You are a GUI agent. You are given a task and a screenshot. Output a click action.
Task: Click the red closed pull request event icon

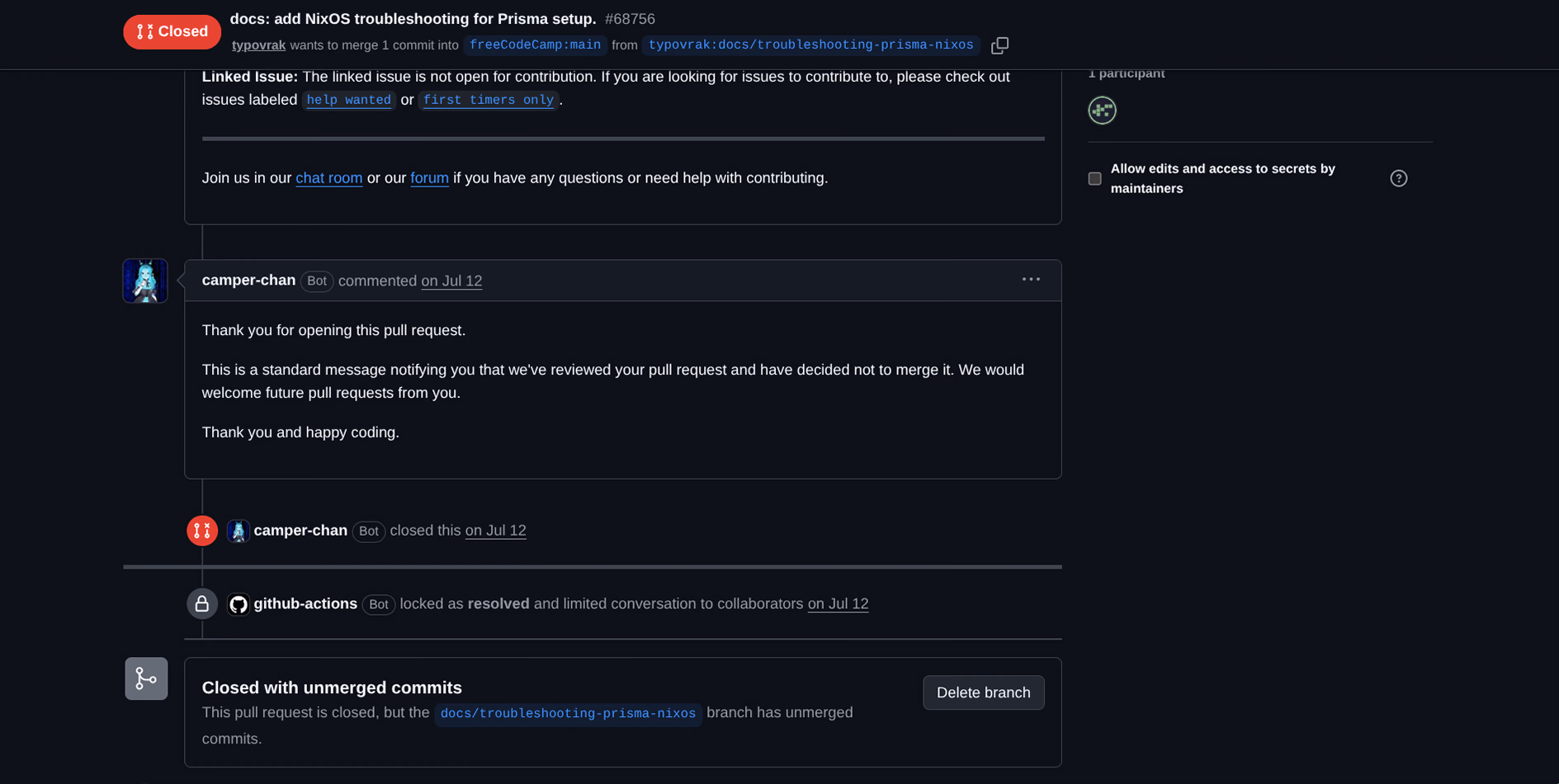[x=202, y=531]
